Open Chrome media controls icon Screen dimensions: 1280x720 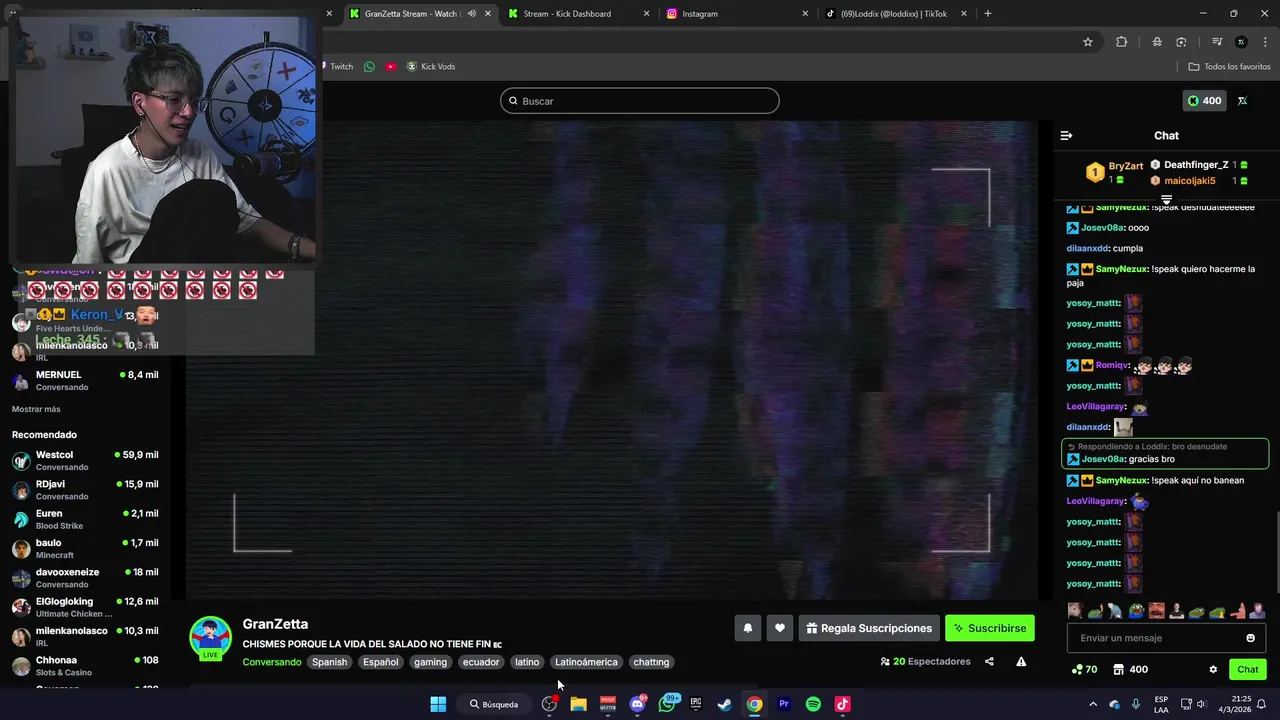pos(1217,42)
